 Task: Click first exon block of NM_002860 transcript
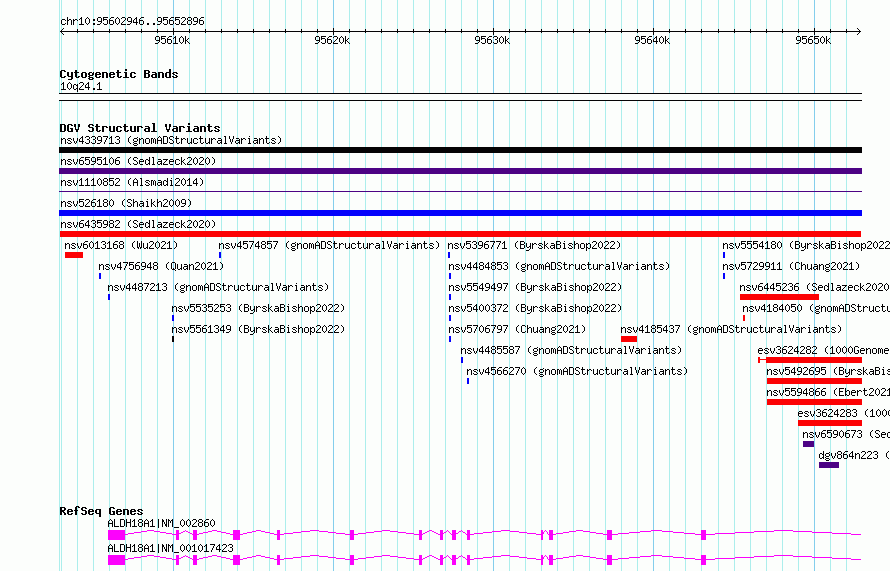116,535
